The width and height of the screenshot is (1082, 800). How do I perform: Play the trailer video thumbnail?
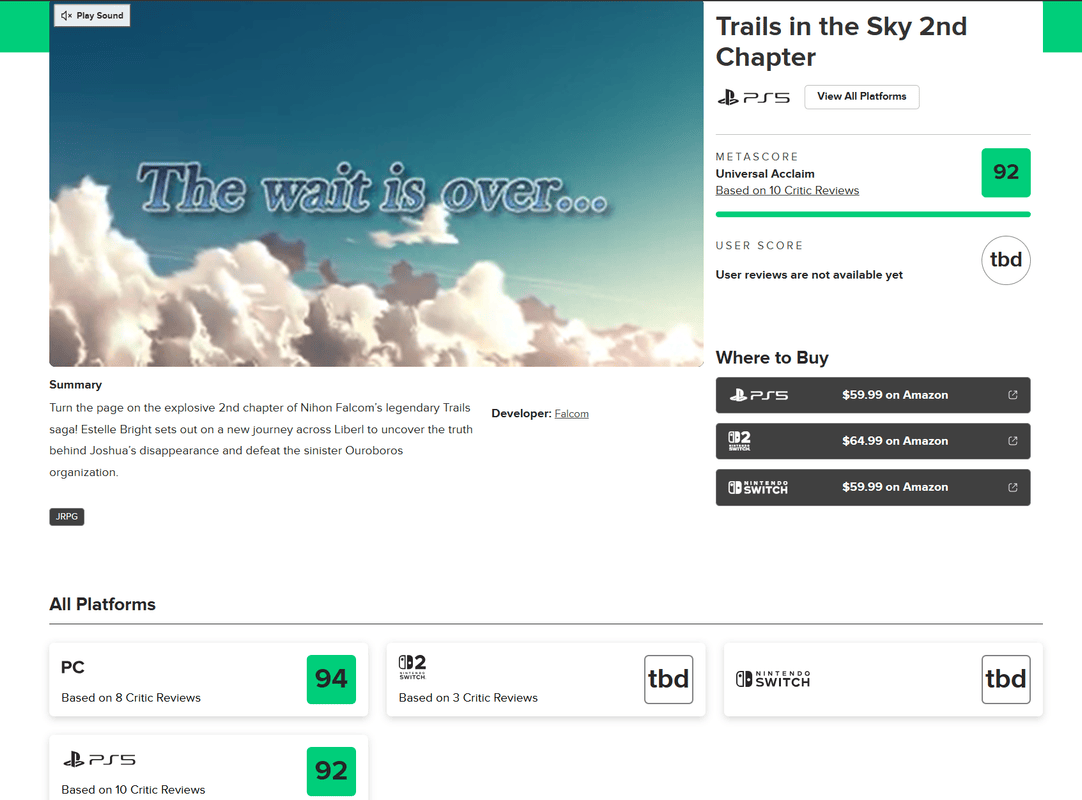pos(376,184)
